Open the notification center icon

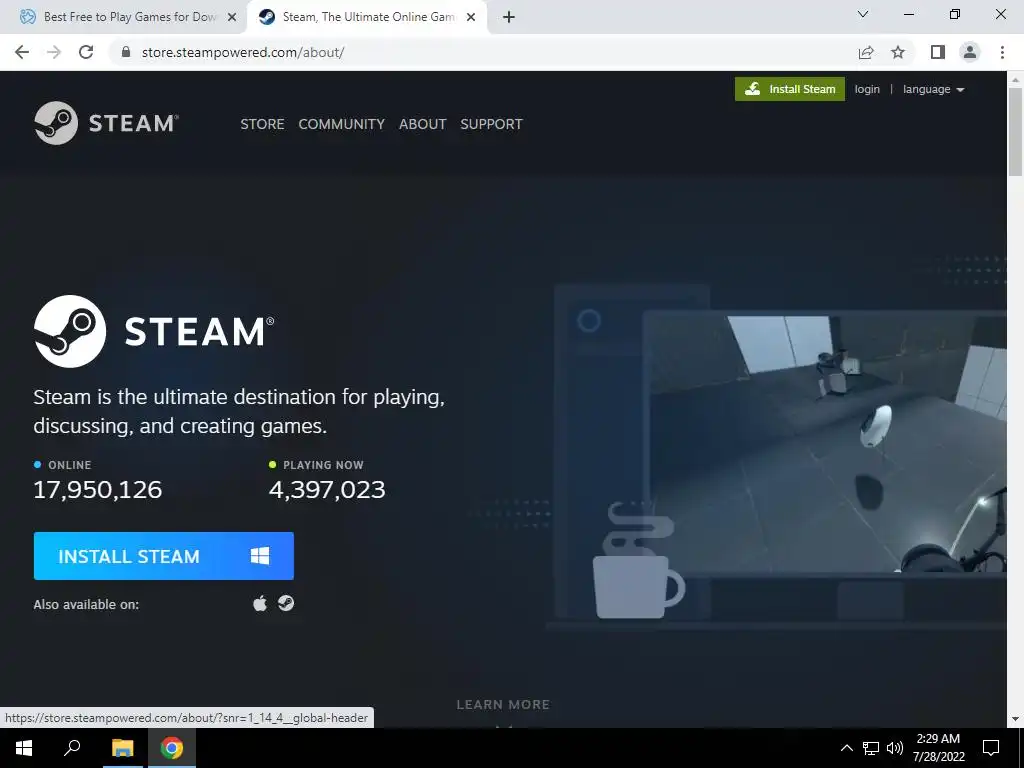click(991, 748)
